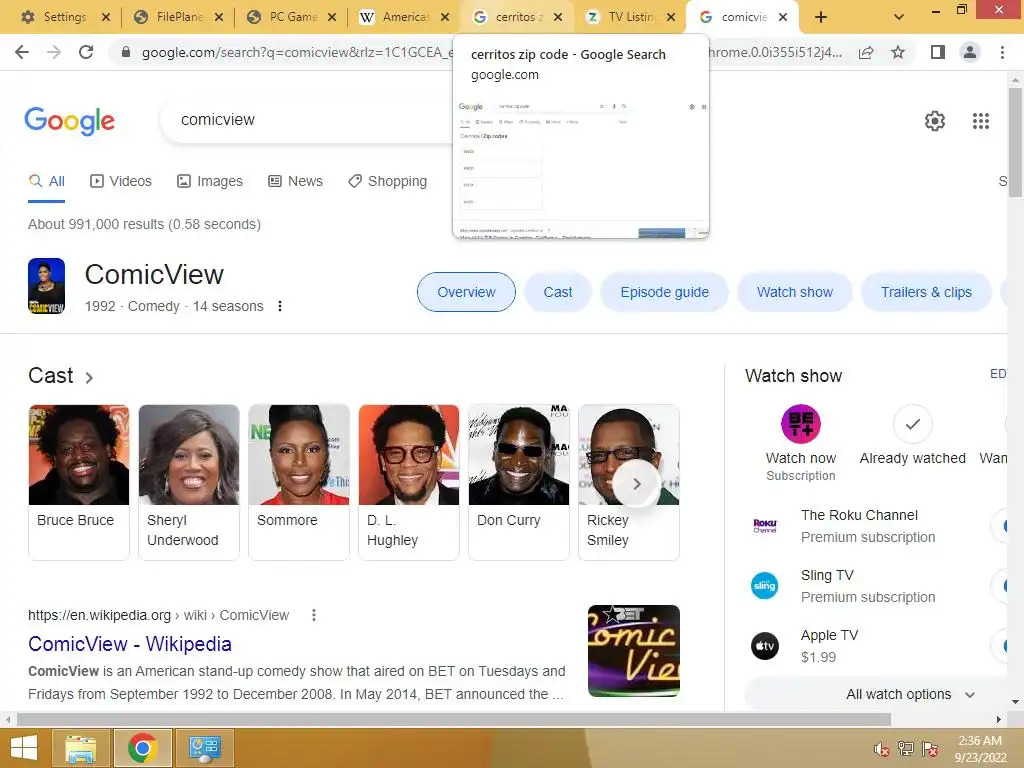Advance the cast carousel right arrow
Image resolution: width=1024 pixels, height=768 pixels.
coord(636,484)
